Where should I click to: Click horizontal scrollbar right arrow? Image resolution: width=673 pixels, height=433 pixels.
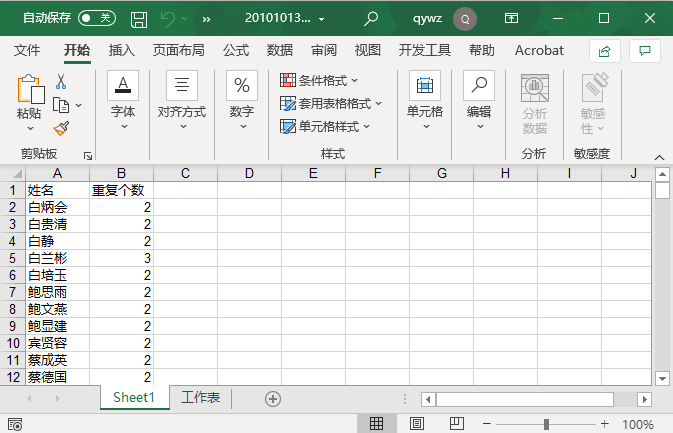(644, 399)
